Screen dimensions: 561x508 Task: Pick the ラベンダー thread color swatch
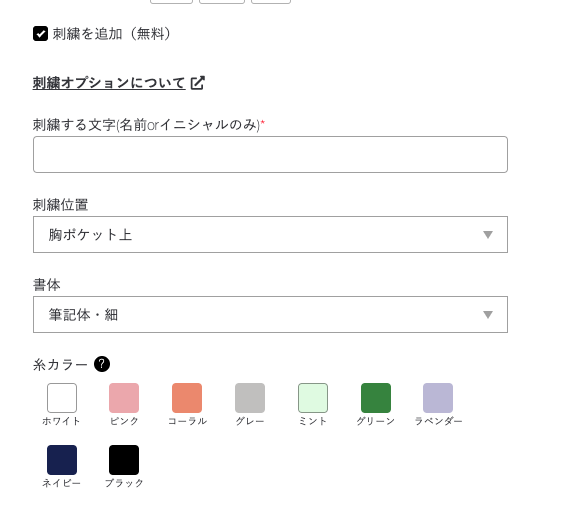[438, 398]
